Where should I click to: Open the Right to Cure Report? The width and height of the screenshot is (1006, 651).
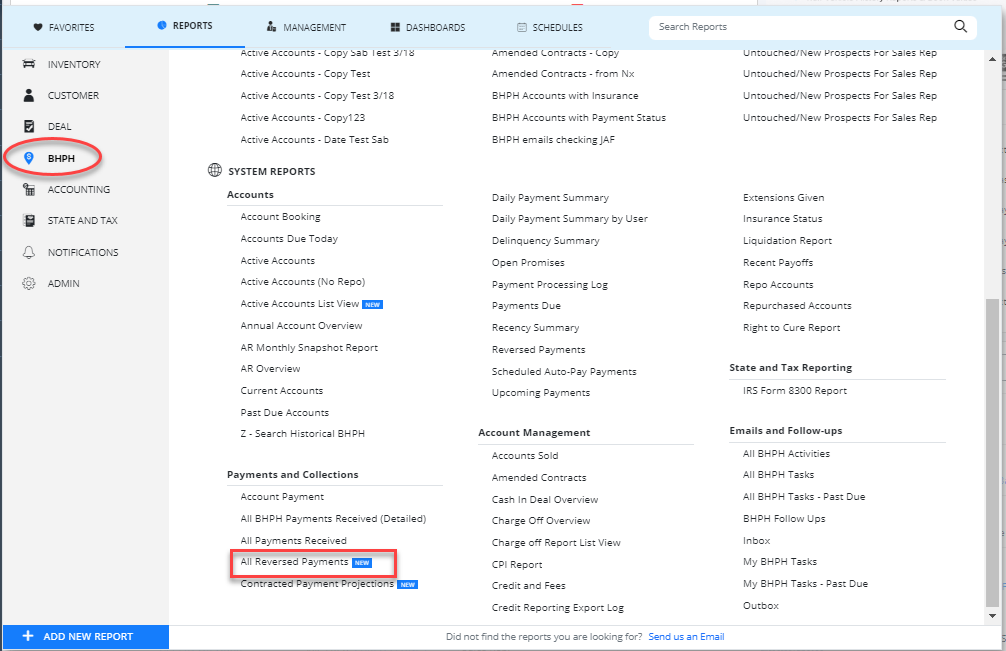click(x=792, y=328)
